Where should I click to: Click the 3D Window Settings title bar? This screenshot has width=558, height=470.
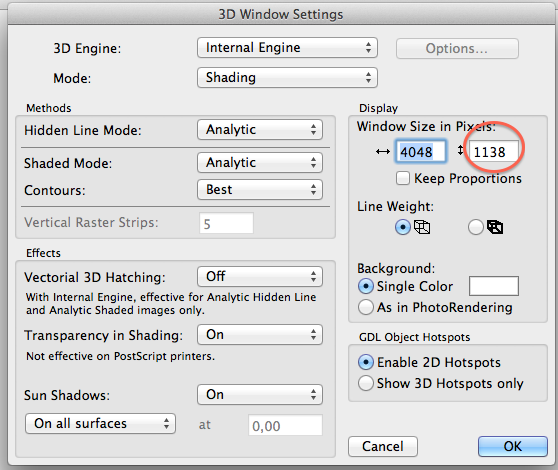pos(281,14)
